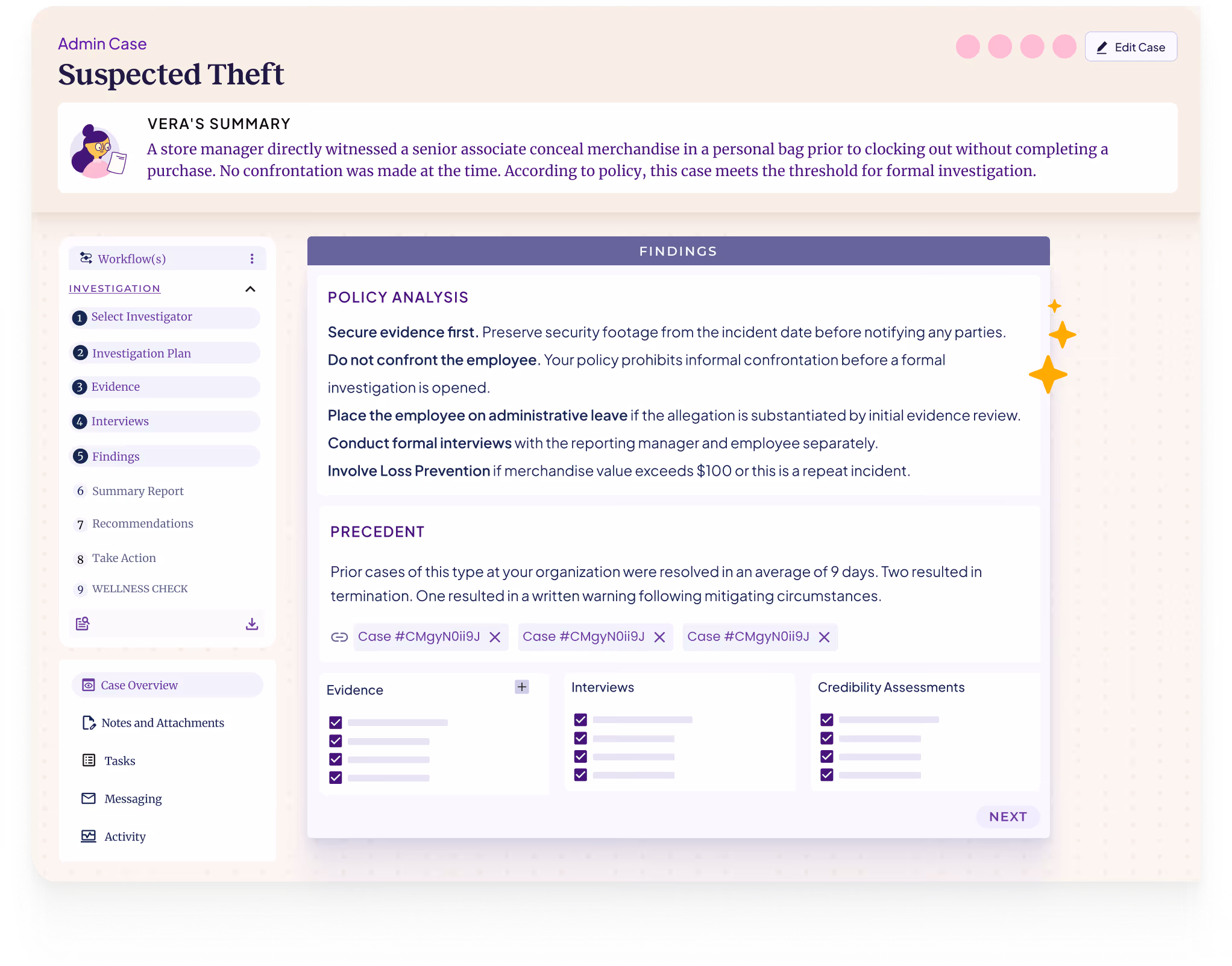
Task: Click Vera's avatar in summary
Action: [x=98, y=151]
